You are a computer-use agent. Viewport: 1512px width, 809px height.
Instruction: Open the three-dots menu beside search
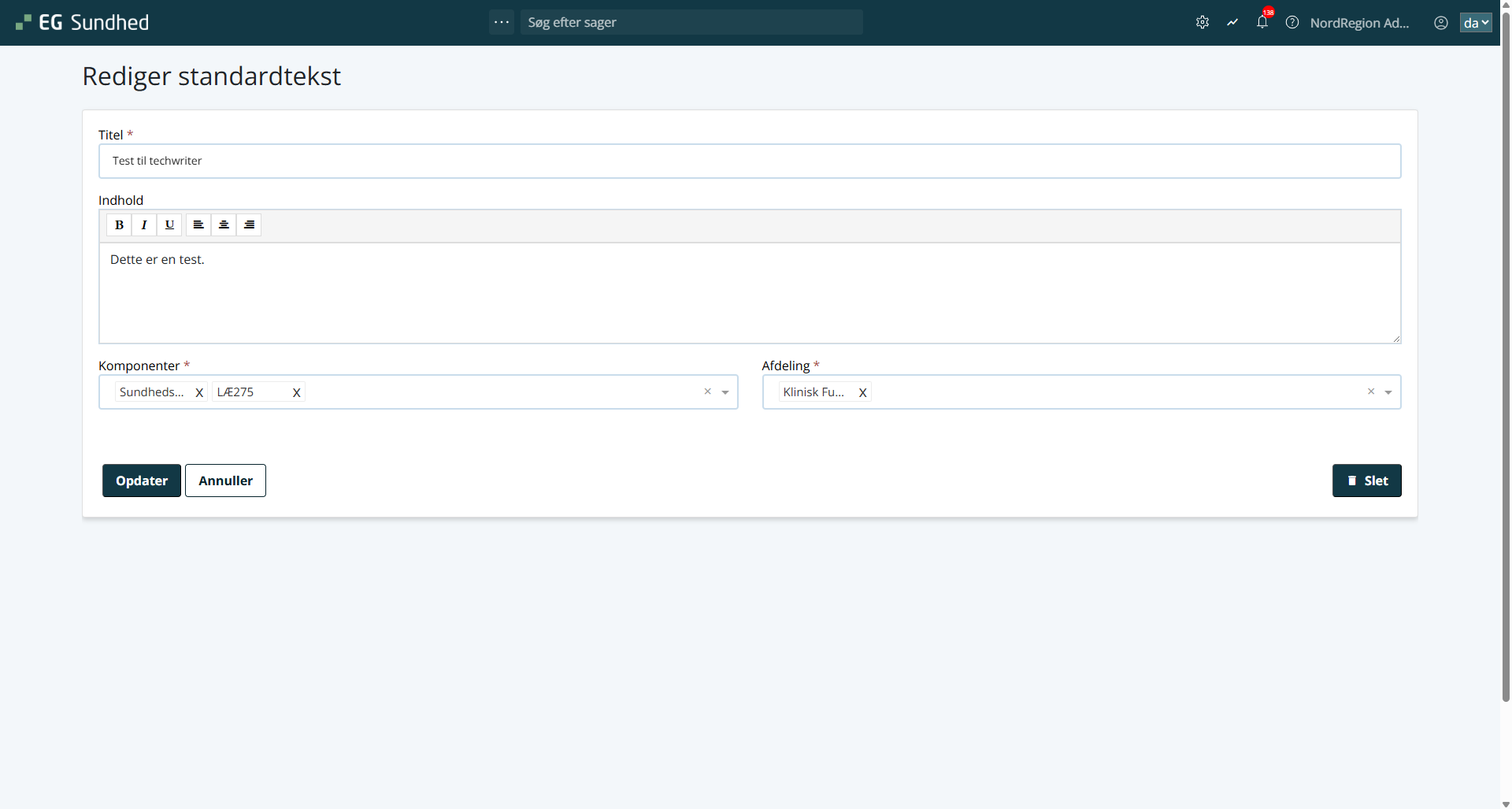pyautogui.click(x=502, y=22)
